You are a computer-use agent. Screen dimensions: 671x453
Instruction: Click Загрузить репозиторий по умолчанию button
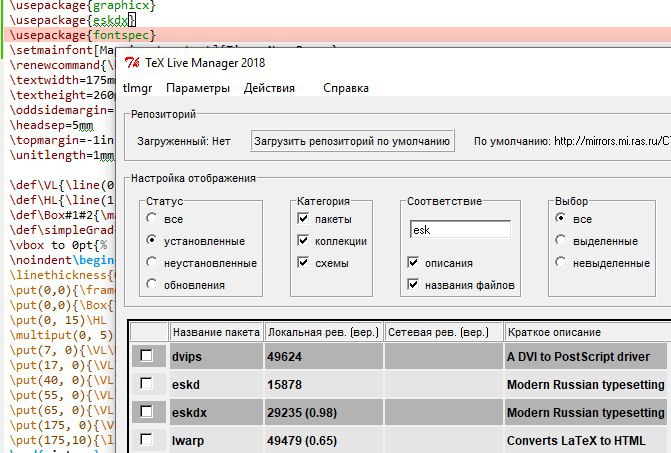352,141
